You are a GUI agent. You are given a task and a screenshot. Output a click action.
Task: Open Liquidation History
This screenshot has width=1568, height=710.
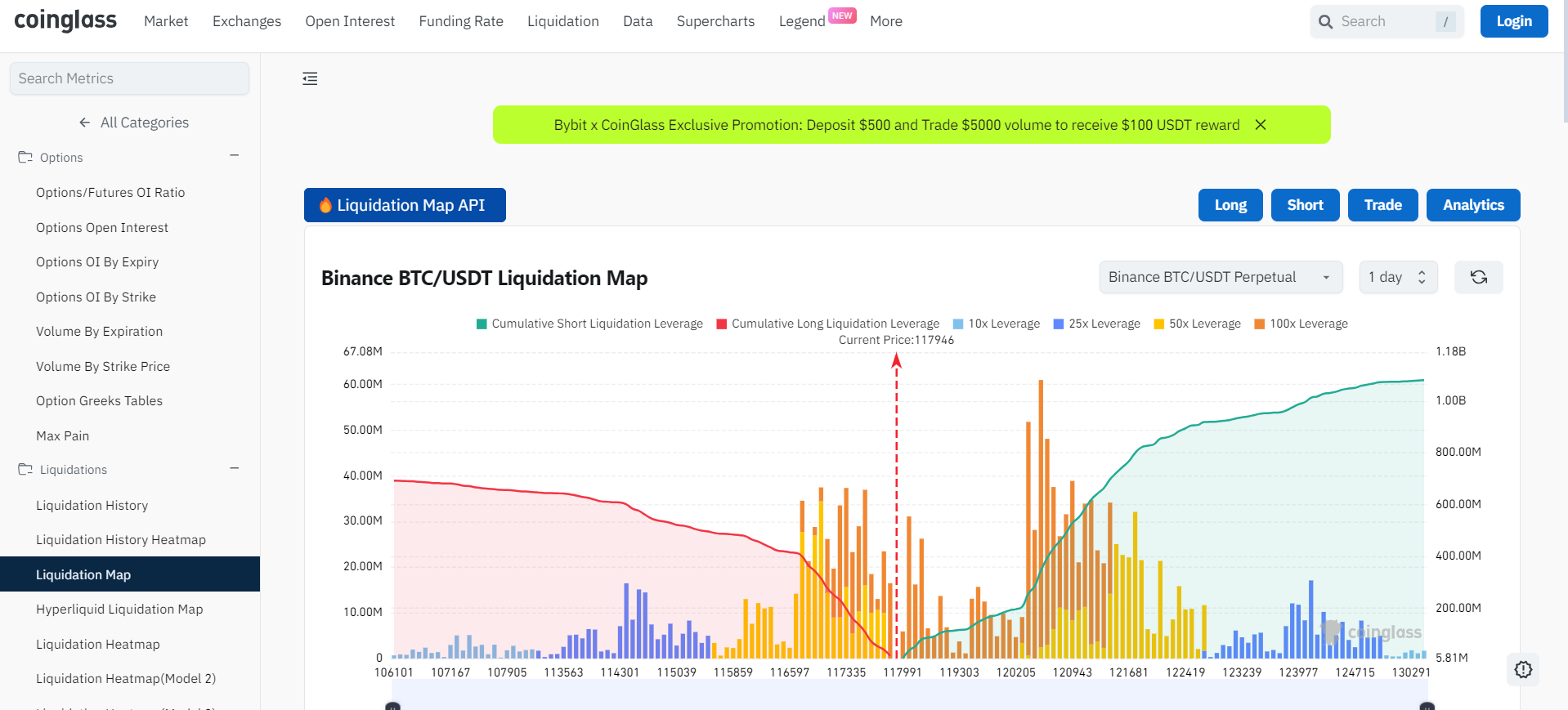tap(92, 506)
